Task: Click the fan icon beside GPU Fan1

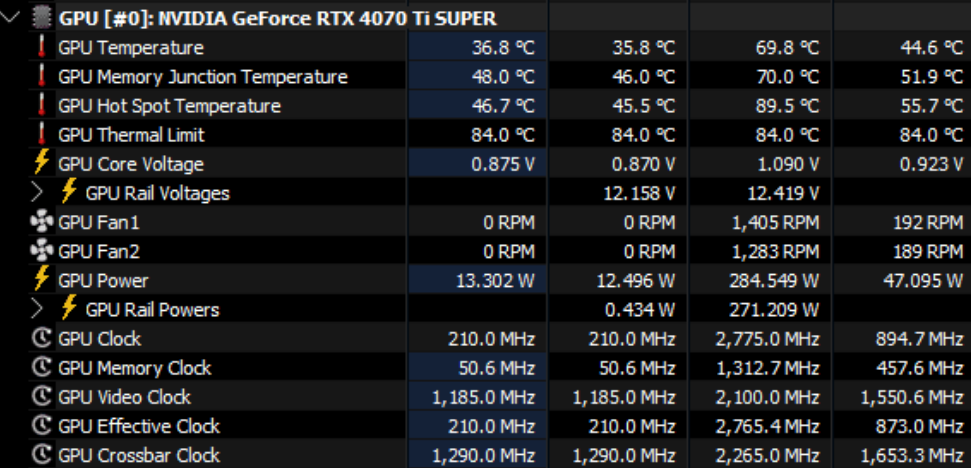Action: 41,222
